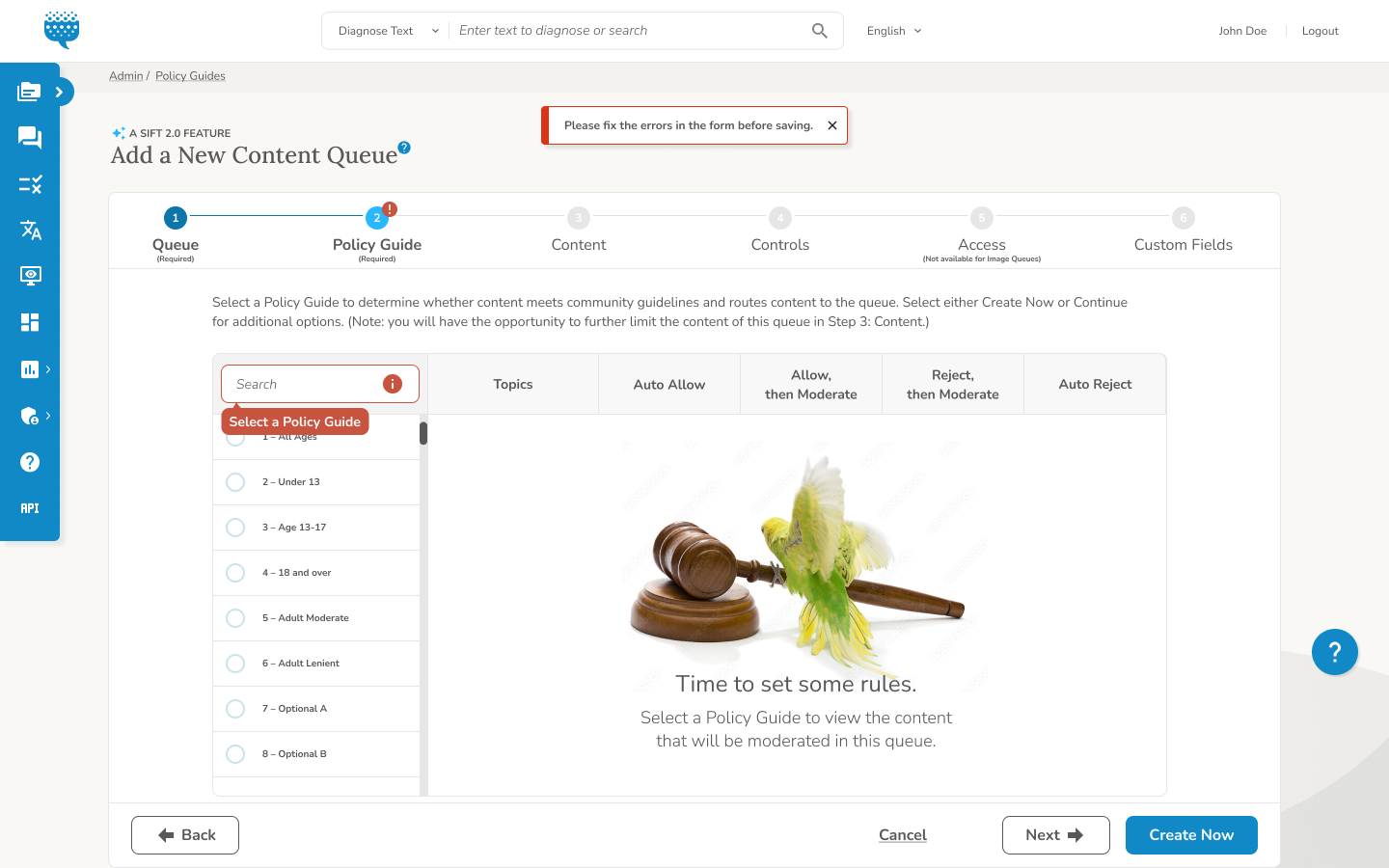
Task: Click the Auto Reject column header
Action: click(x=1095, y=384)
